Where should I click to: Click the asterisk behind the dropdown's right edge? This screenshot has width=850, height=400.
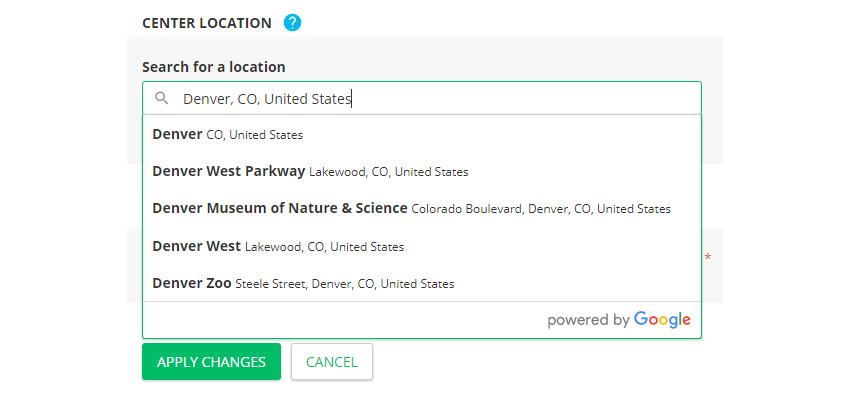(708, 258)
